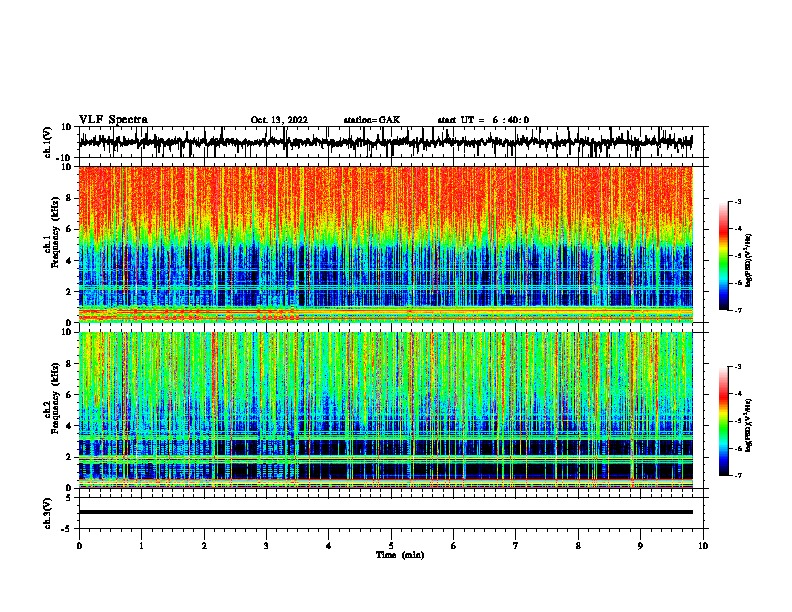Click the ch.2 spectrogram color scale bar

click(723, 421)
